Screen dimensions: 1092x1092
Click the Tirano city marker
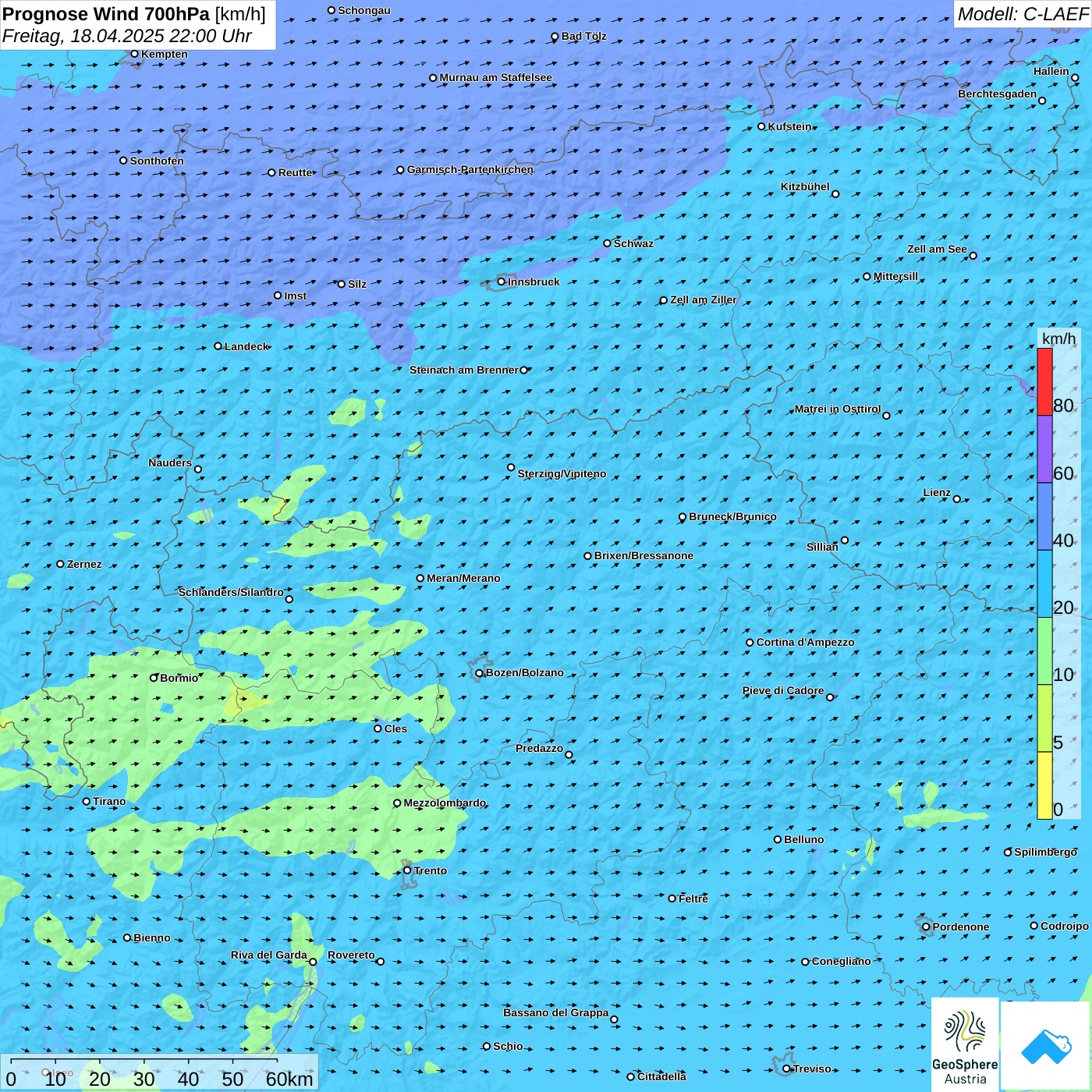point(87,801)
